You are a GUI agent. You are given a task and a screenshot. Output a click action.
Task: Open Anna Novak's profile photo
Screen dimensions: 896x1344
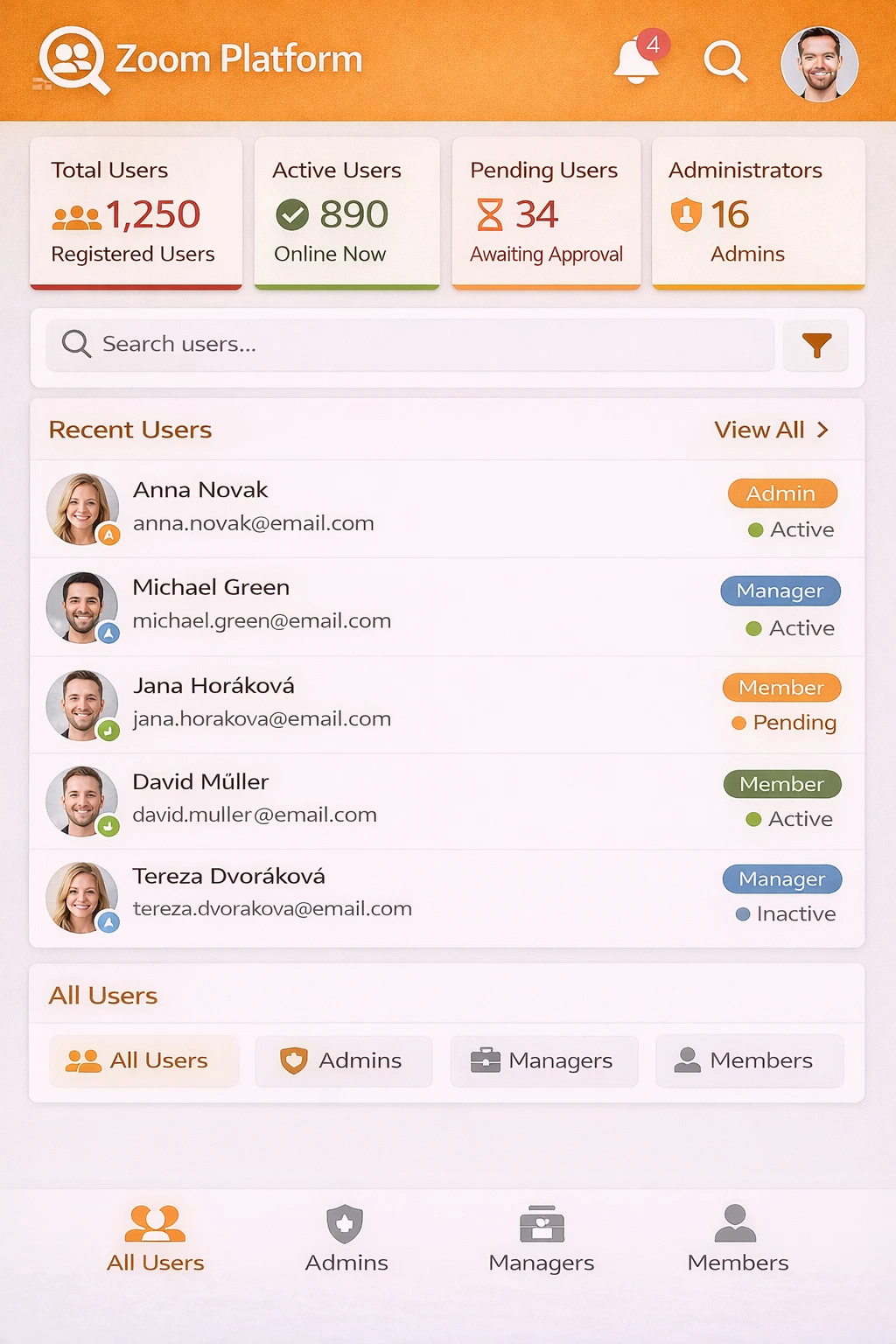(82, 509)
